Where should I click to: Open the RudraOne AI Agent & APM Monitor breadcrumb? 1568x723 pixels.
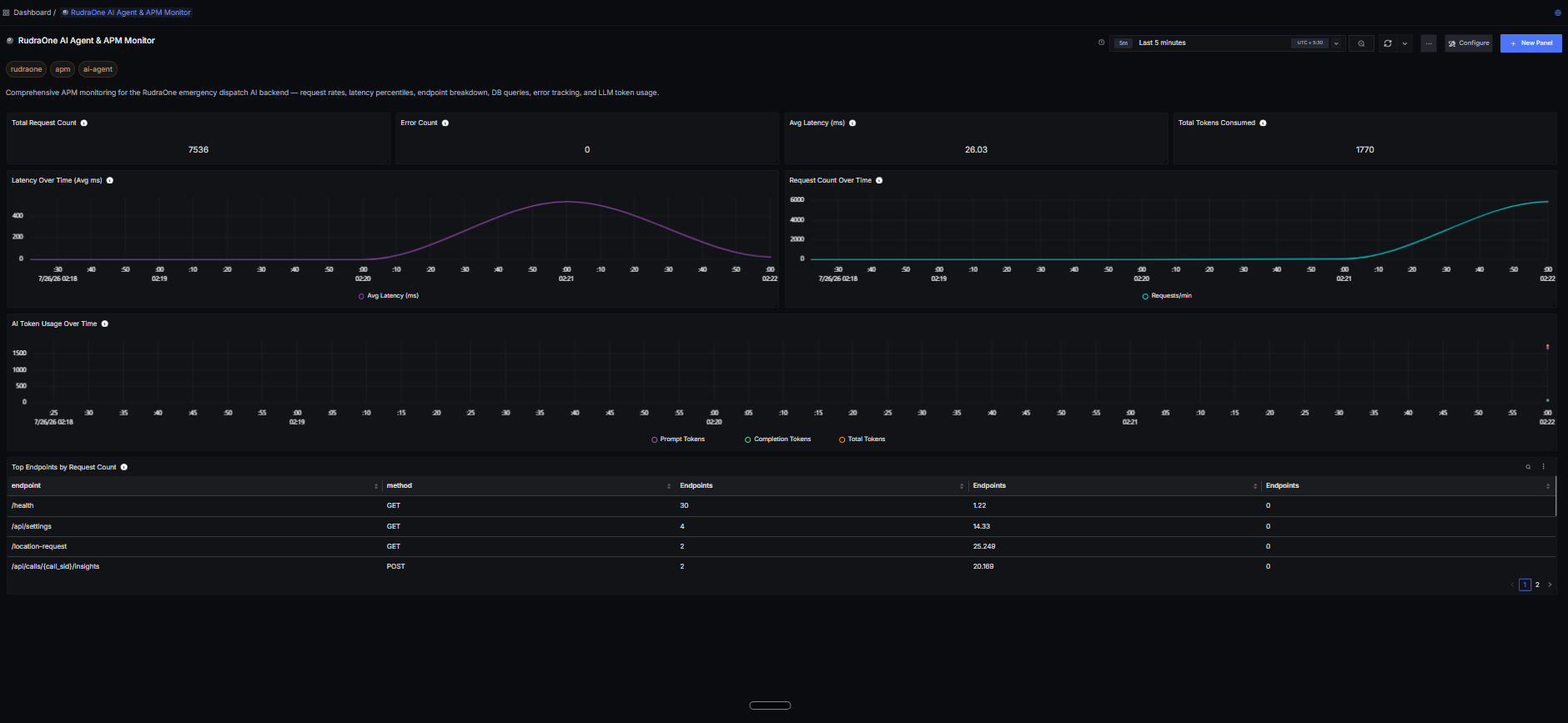pyautogui.click(x=127, y=13)
